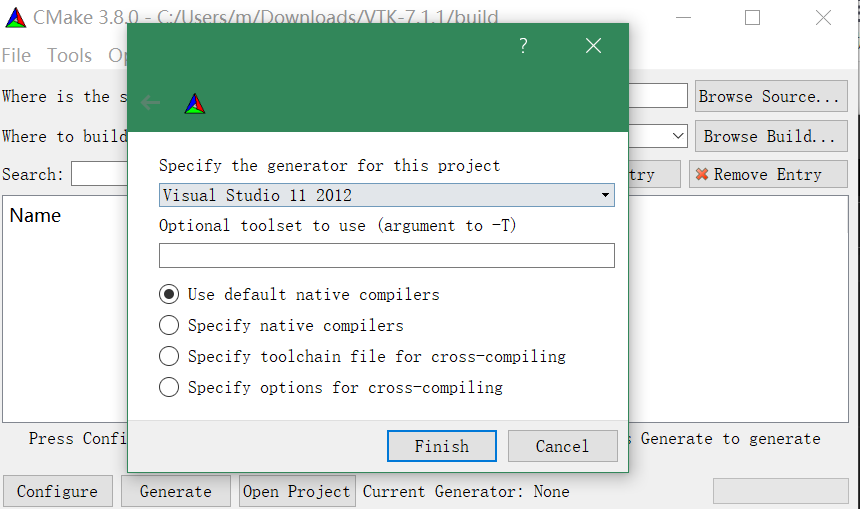Click the Finish button
This screenshot has width=860, height=509.
(x=441, y=446)
